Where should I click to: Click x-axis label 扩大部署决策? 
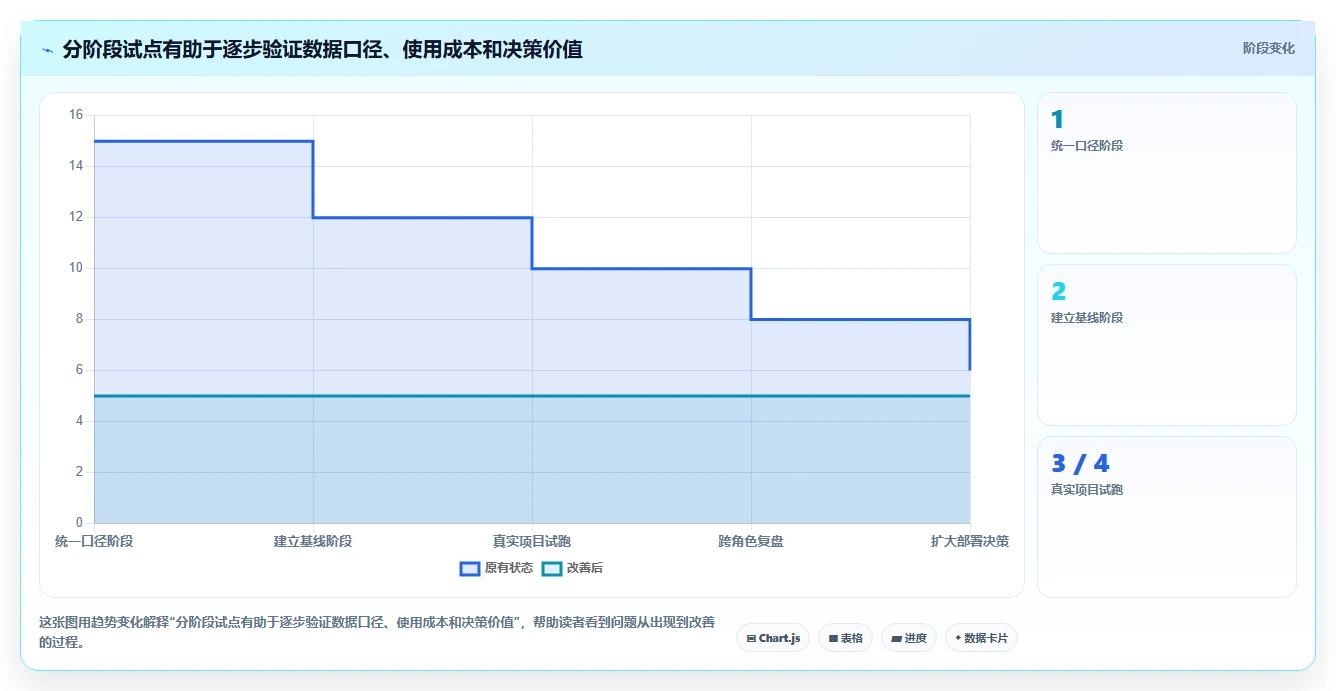[970, 541]
